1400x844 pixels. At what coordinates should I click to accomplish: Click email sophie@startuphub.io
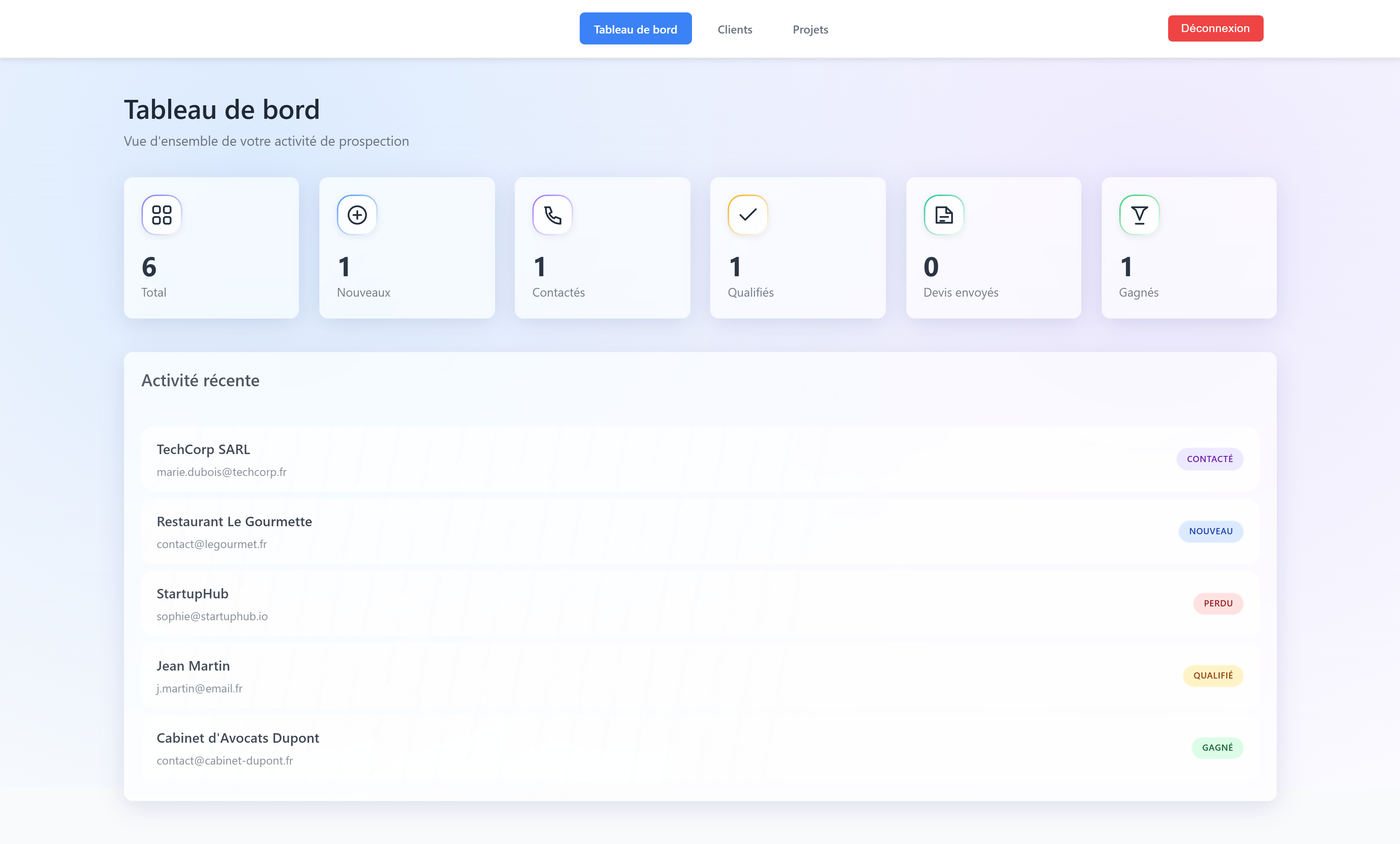click(212, 616)
